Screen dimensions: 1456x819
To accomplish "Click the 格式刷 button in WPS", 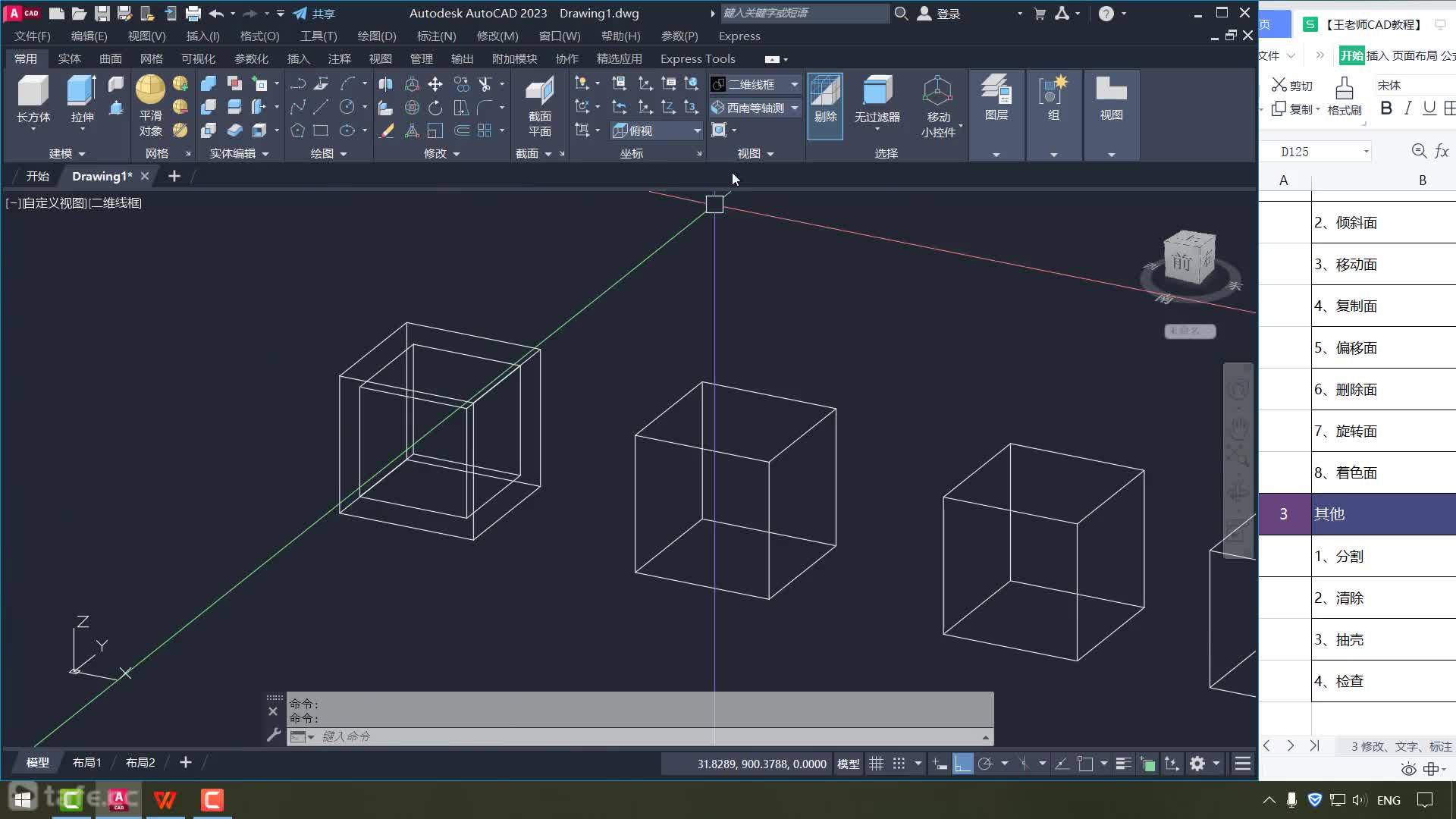I will point(1345,96).
